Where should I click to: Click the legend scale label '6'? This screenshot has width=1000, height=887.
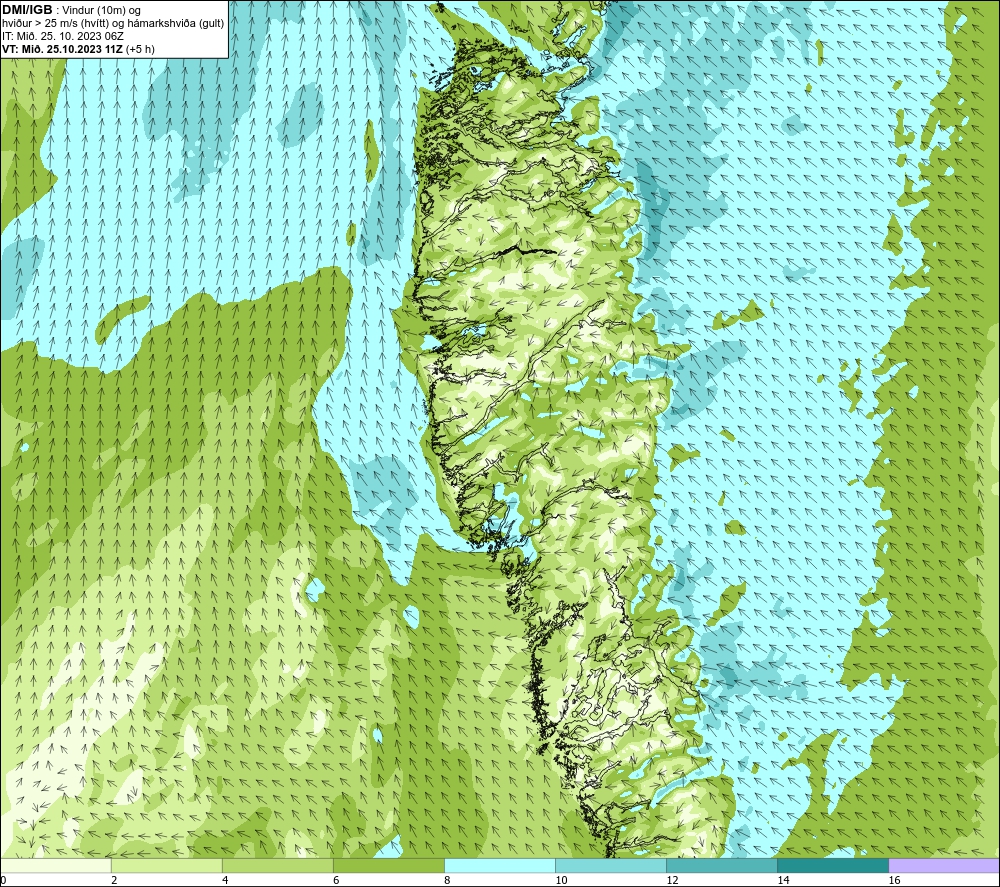pyautogui.click(x=336, y=880)
